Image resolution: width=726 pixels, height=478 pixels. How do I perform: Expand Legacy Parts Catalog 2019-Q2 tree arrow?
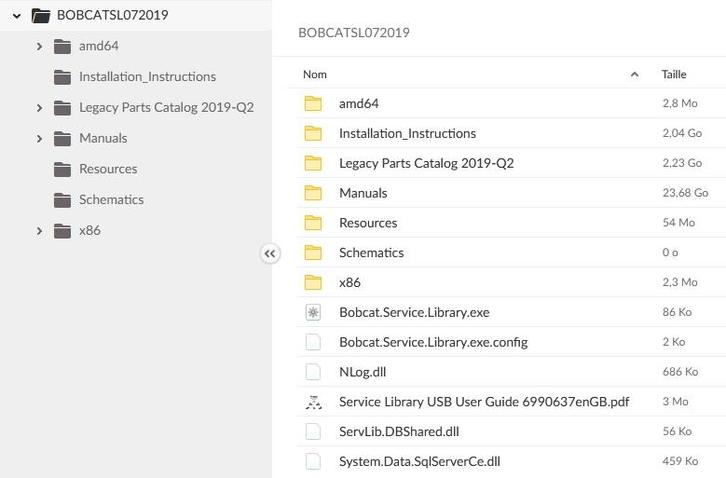(39, 108)
